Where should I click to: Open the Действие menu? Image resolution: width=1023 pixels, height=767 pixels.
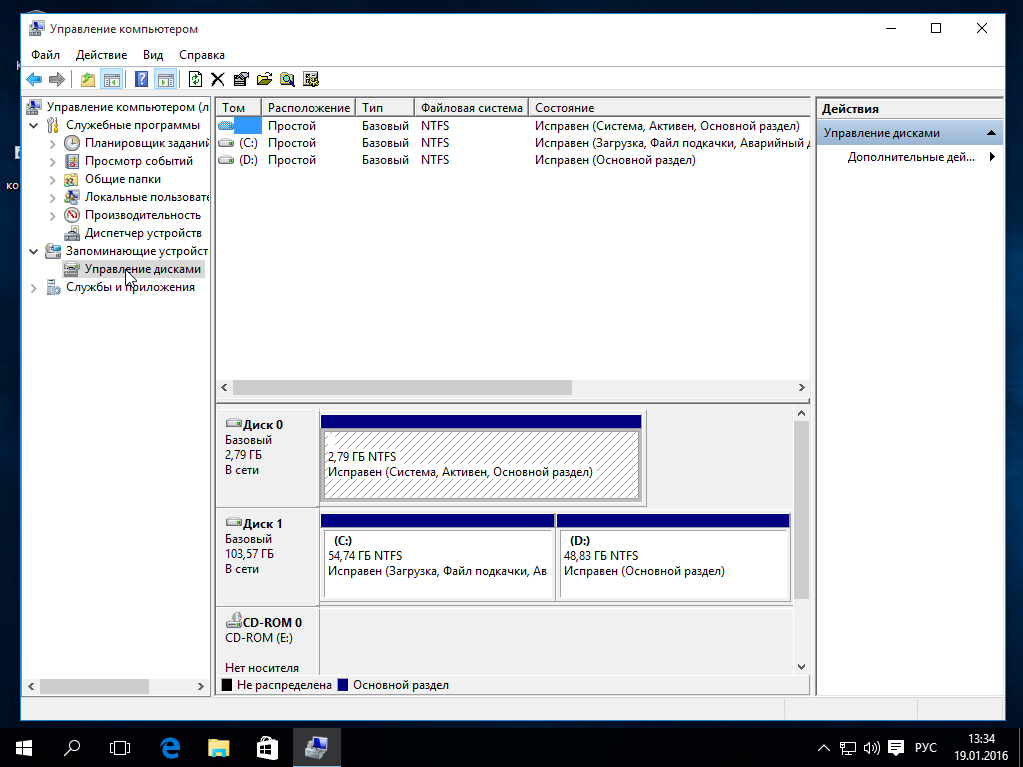pos(101,55)
